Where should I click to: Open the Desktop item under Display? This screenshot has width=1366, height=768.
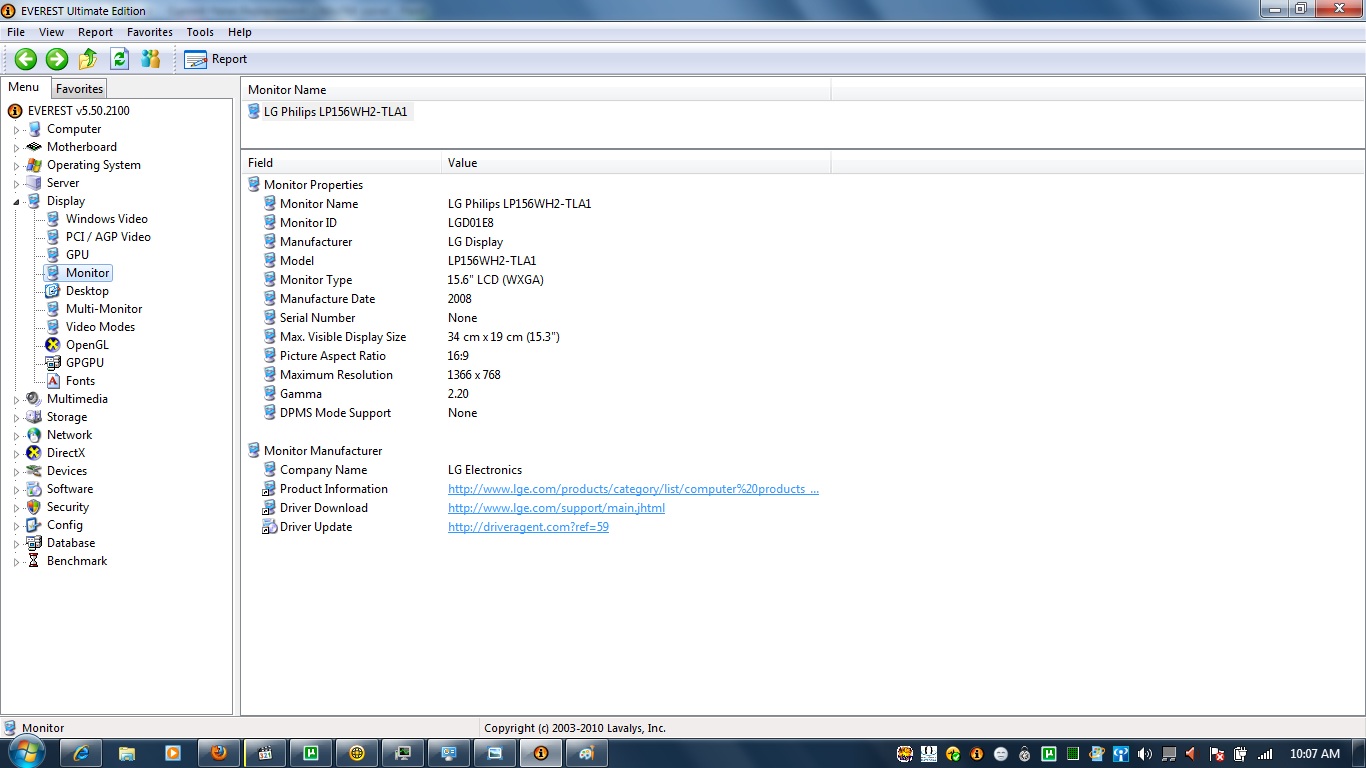(x=87, y=291)
